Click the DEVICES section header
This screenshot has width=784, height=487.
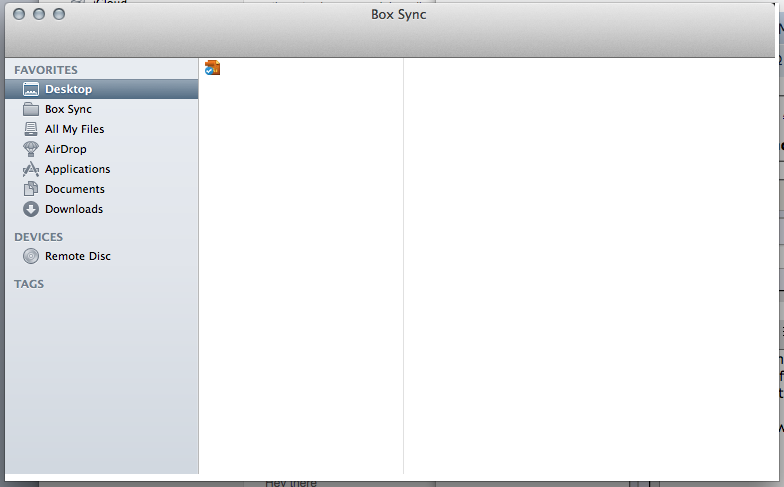(x=38, y=237)
